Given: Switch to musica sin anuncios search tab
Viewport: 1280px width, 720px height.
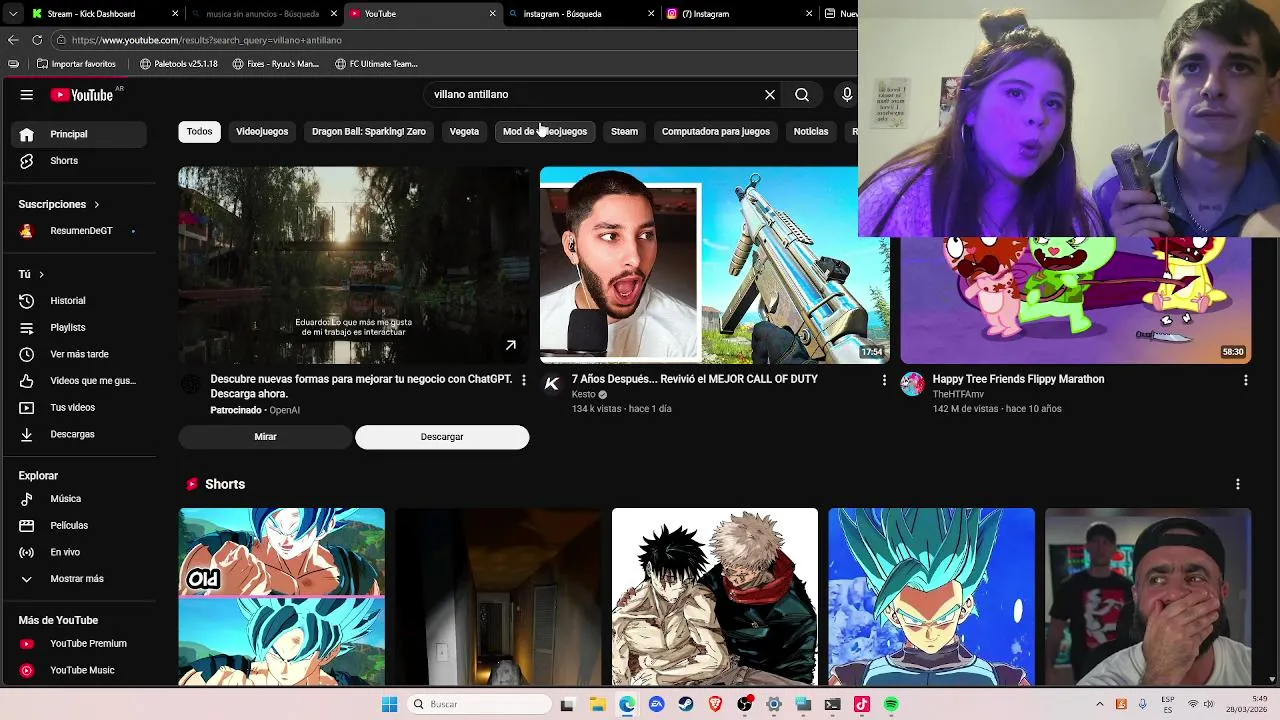Looking at the screenshot, I should (x=262, y=14).
